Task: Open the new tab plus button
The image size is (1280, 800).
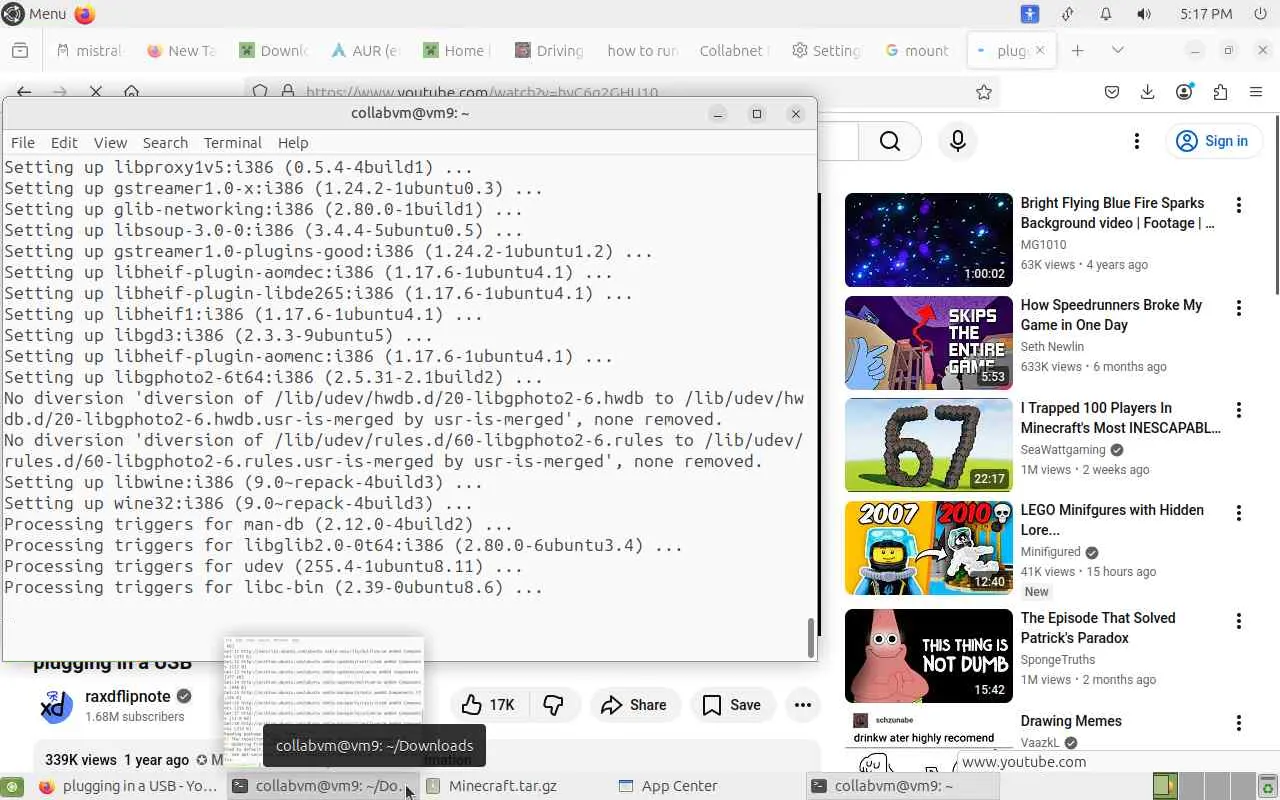Action: 1077,51
